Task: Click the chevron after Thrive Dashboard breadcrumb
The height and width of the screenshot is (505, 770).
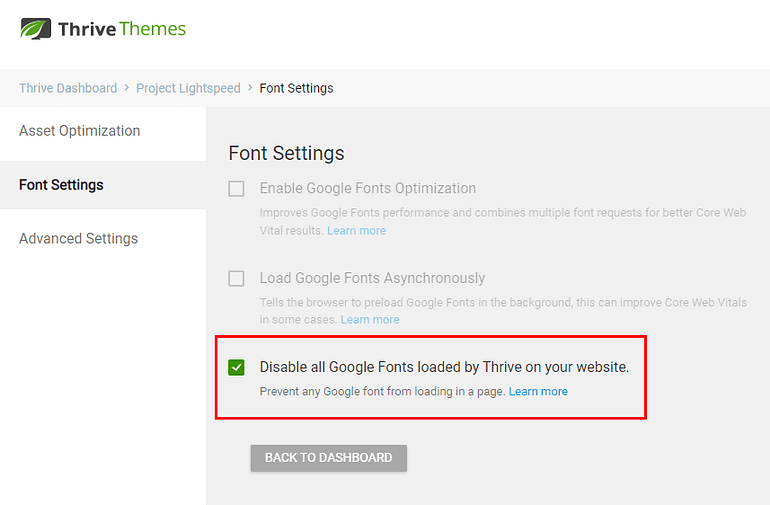Action: [127, 87]
